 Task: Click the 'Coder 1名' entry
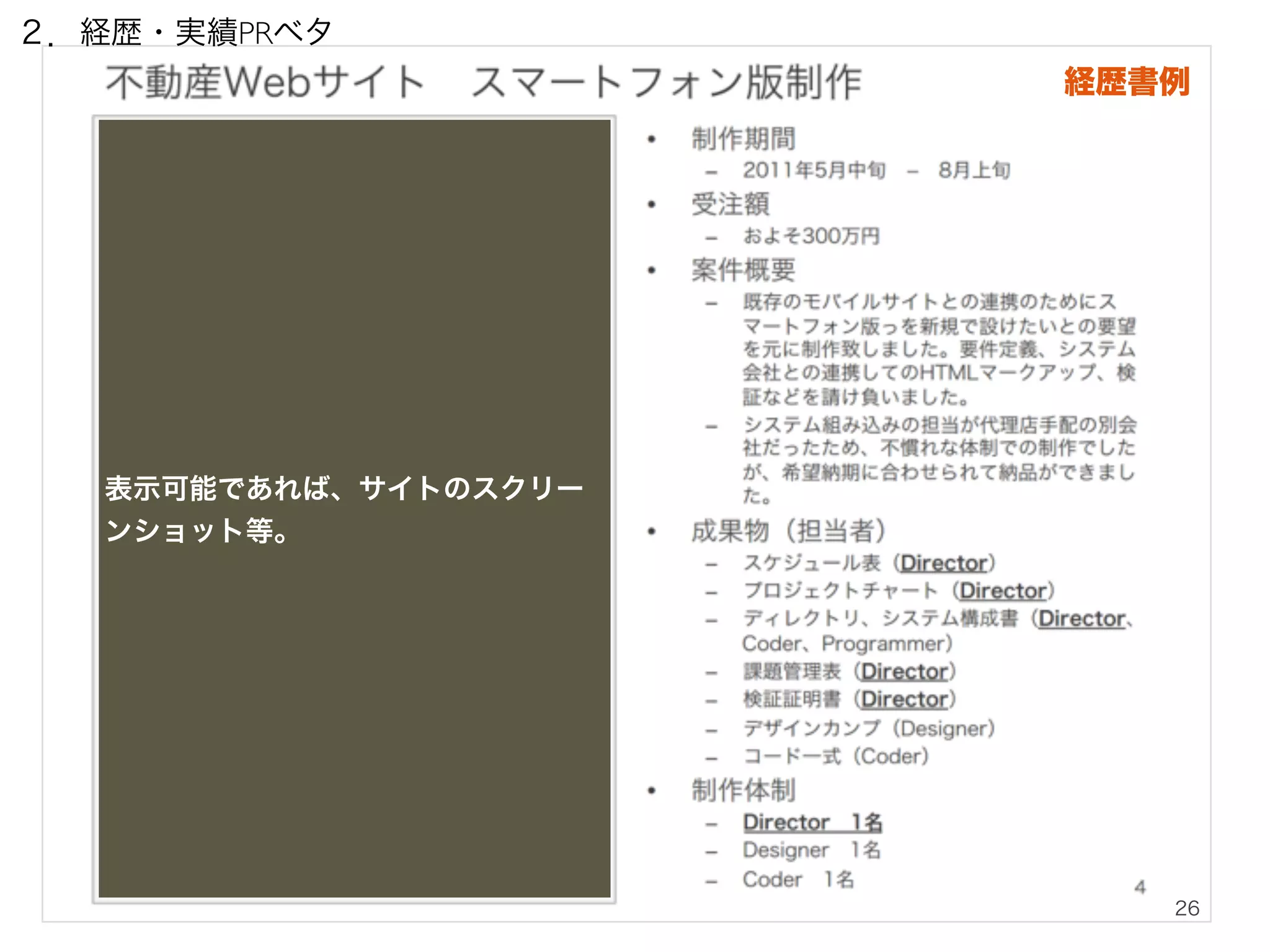point(799,879)
